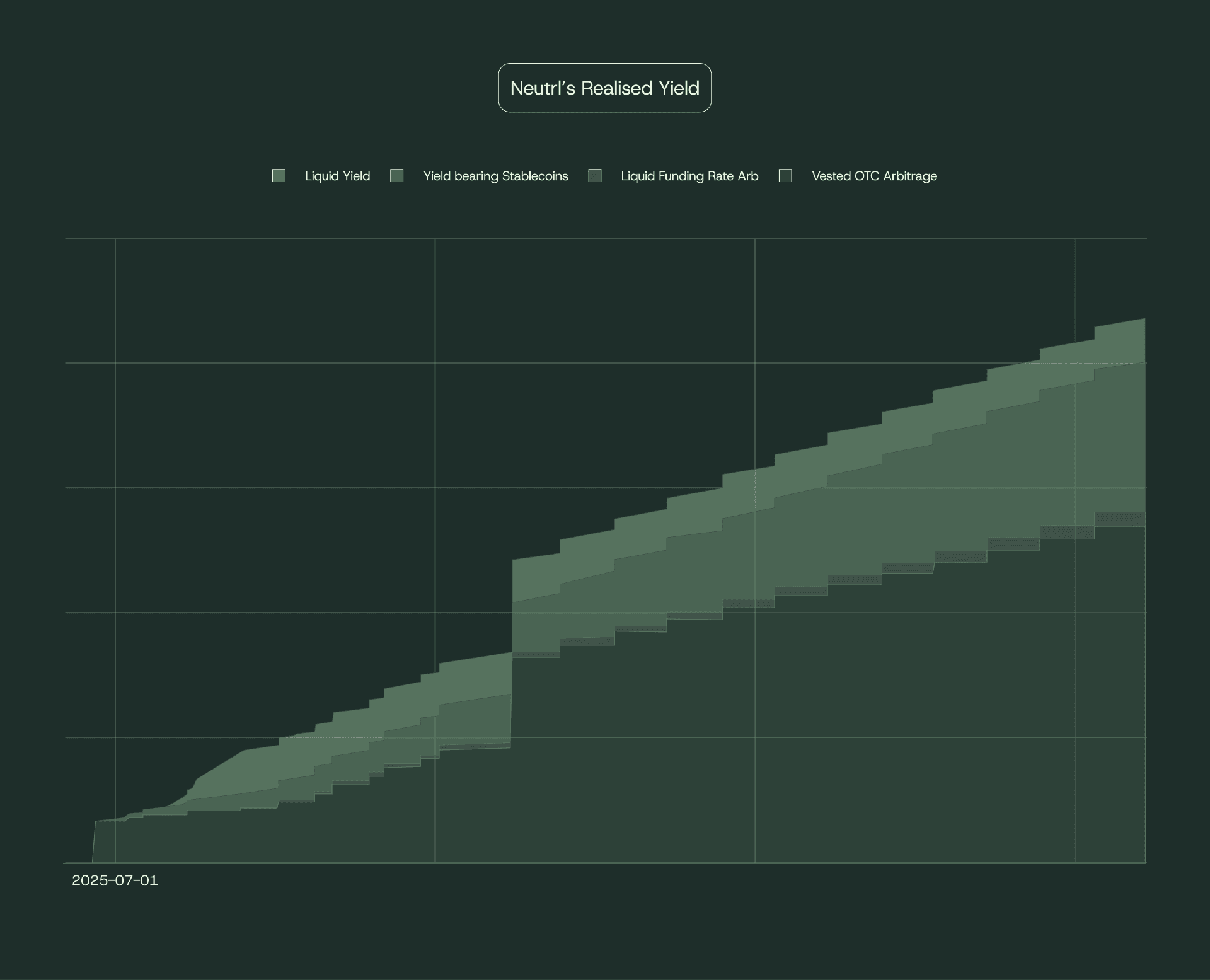Click the Liquid Funding Rate Arb color icon
The height and width of the screenshot is (980, 1210).
click(x=596, y=175)
